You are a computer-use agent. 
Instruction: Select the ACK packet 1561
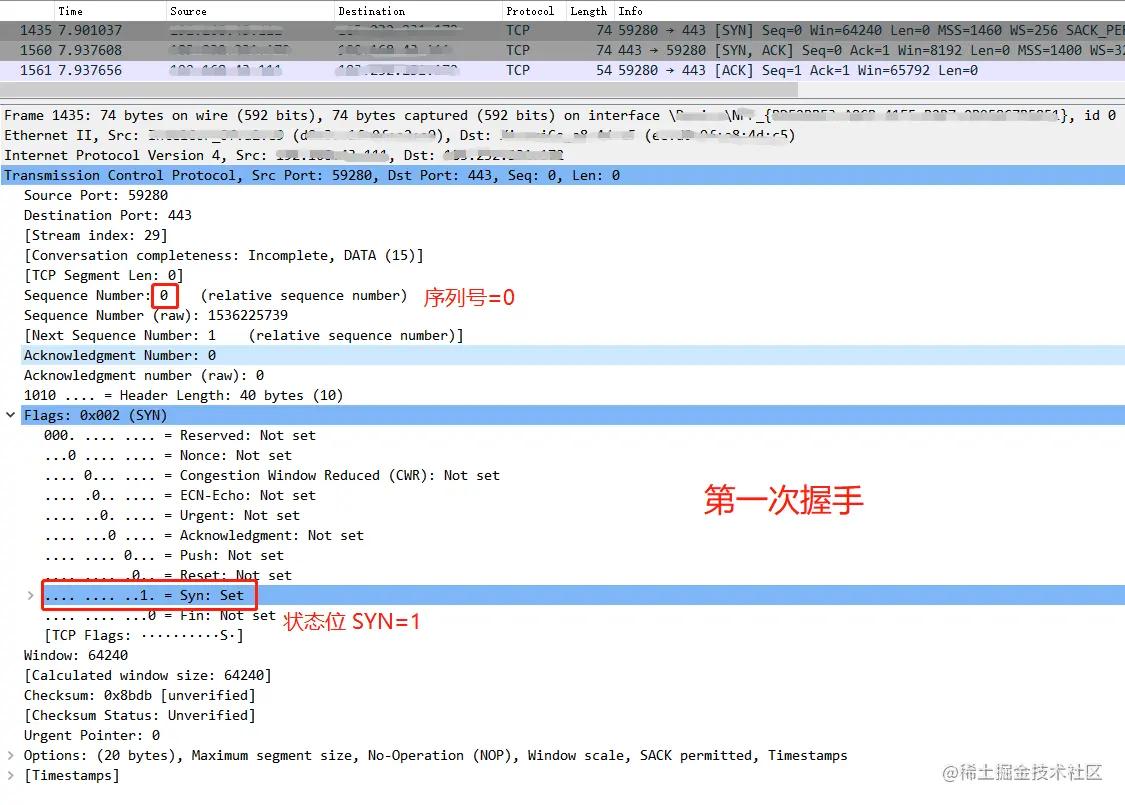[300, 70]
